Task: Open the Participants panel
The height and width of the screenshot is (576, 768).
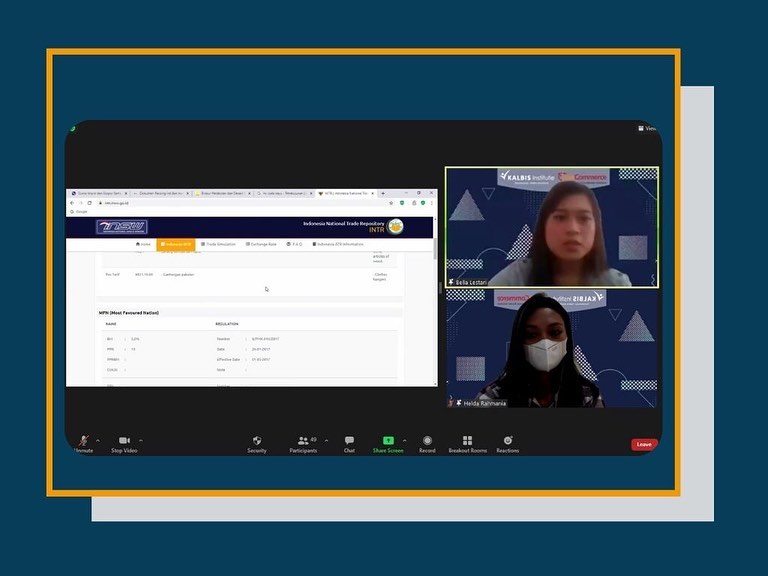Action: click(x=303, y=443)
